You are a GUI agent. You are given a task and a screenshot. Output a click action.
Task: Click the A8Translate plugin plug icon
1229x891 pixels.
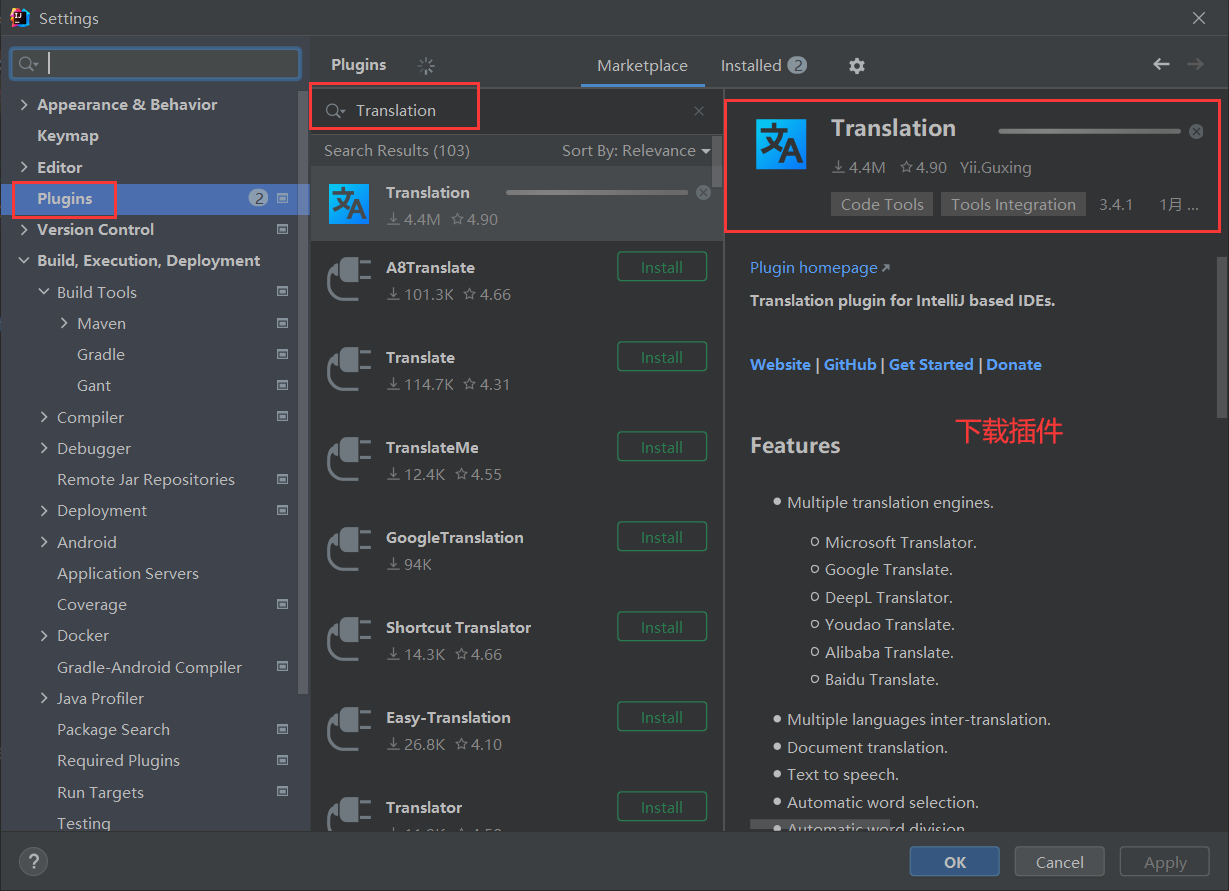(349, 280)
